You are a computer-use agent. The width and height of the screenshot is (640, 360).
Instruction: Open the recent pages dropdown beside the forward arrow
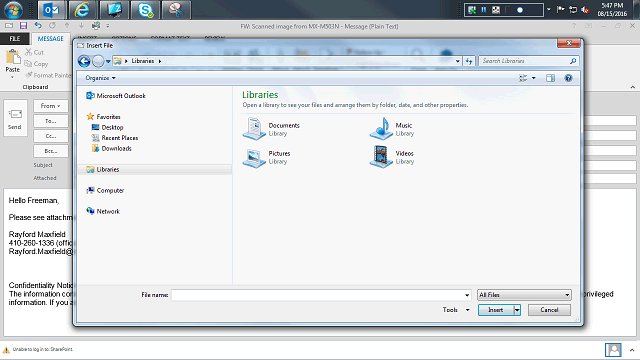pos(108,61)
